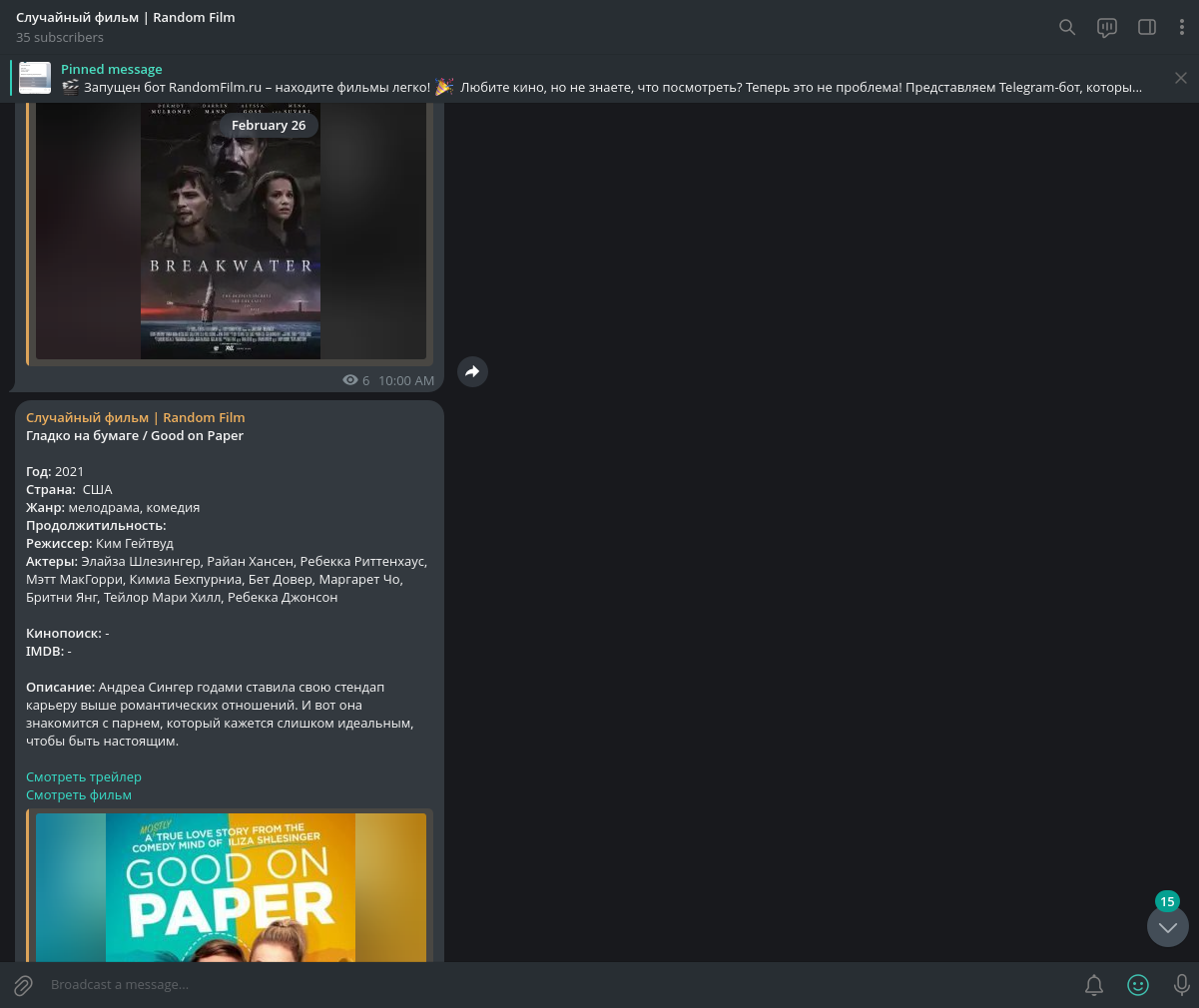
Task: Click the 'Продолжительность:' label
Action: 96,525
